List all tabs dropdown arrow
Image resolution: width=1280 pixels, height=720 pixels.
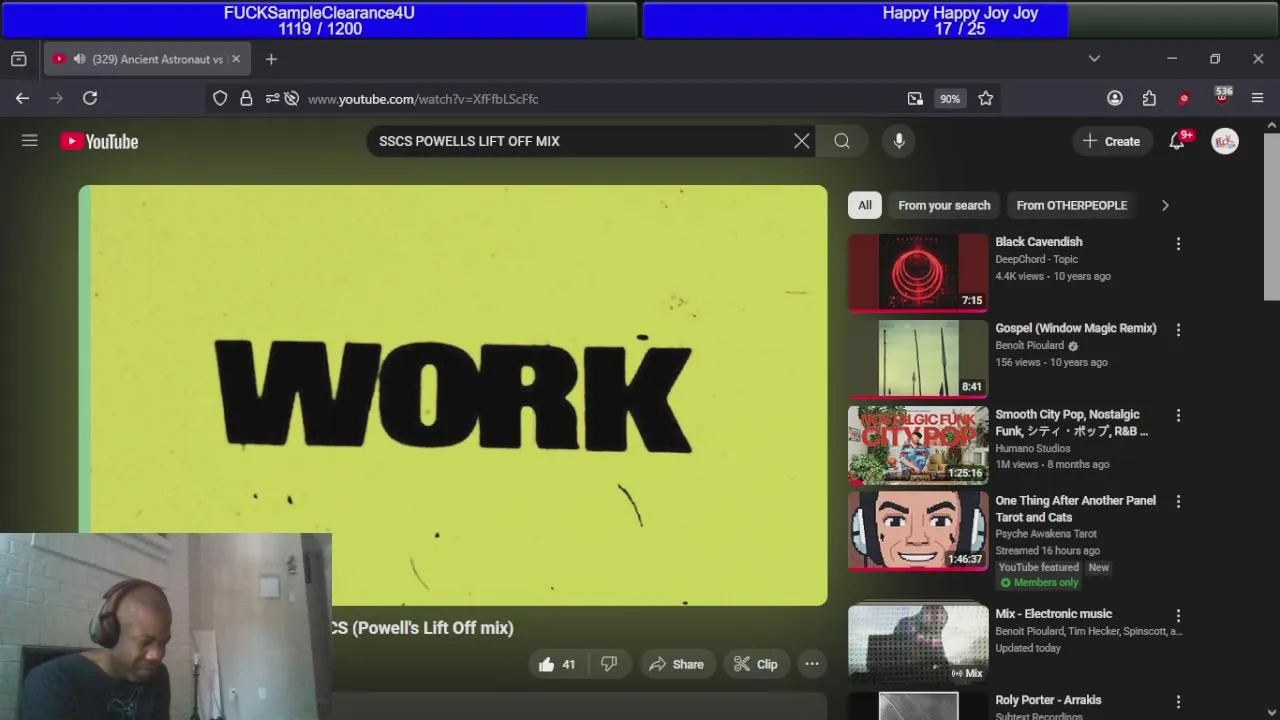[1094, 59]
